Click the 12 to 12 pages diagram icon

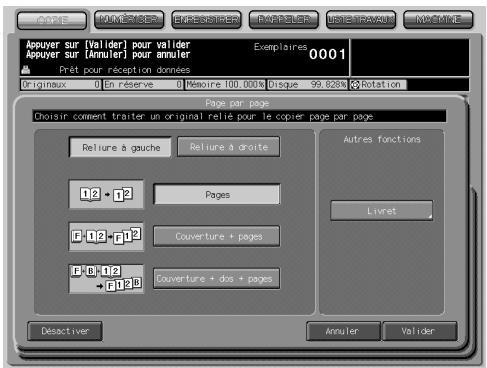point(106,194)
